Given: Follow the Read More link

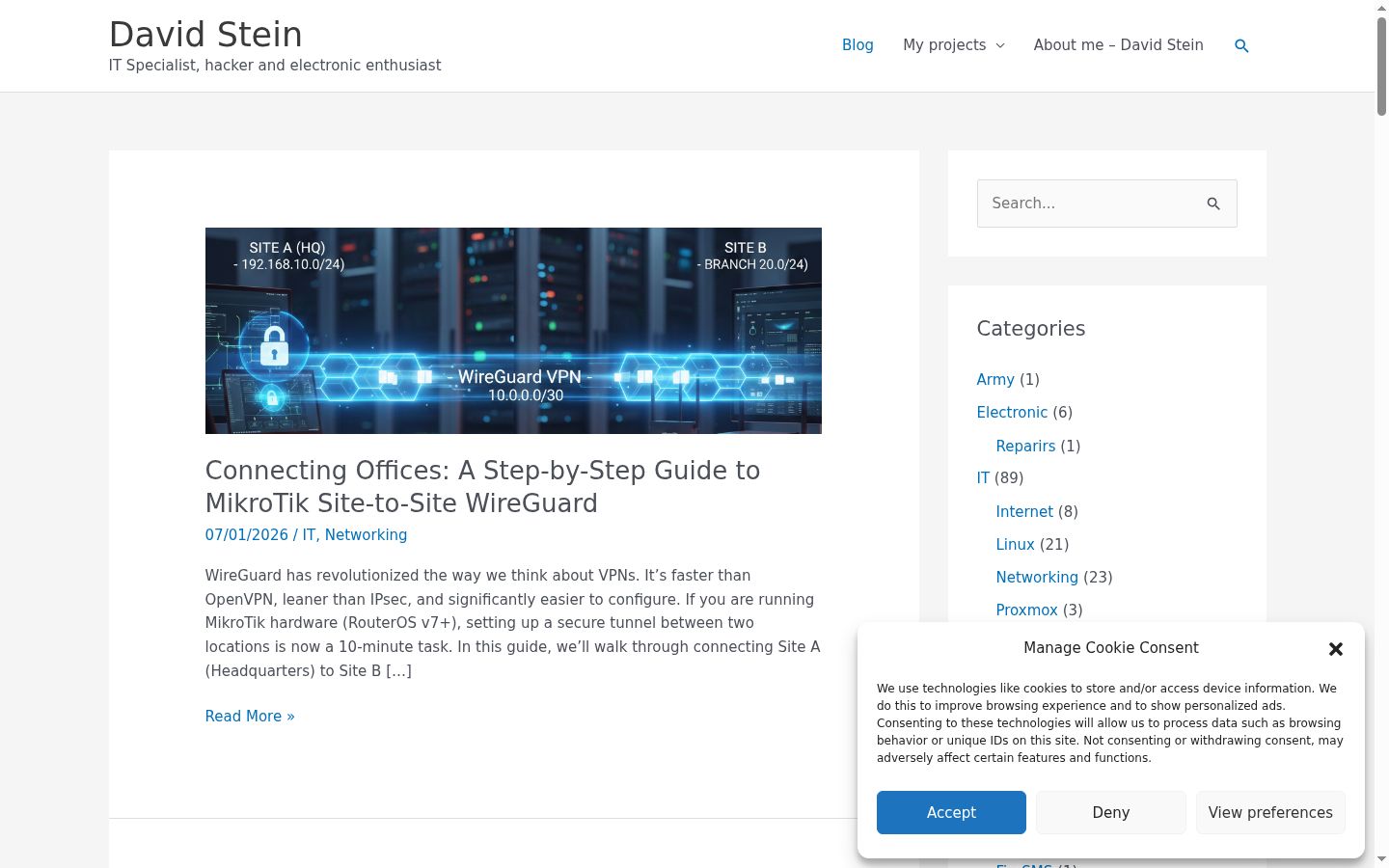Looking at the screenshot, I should coord(250,716).
